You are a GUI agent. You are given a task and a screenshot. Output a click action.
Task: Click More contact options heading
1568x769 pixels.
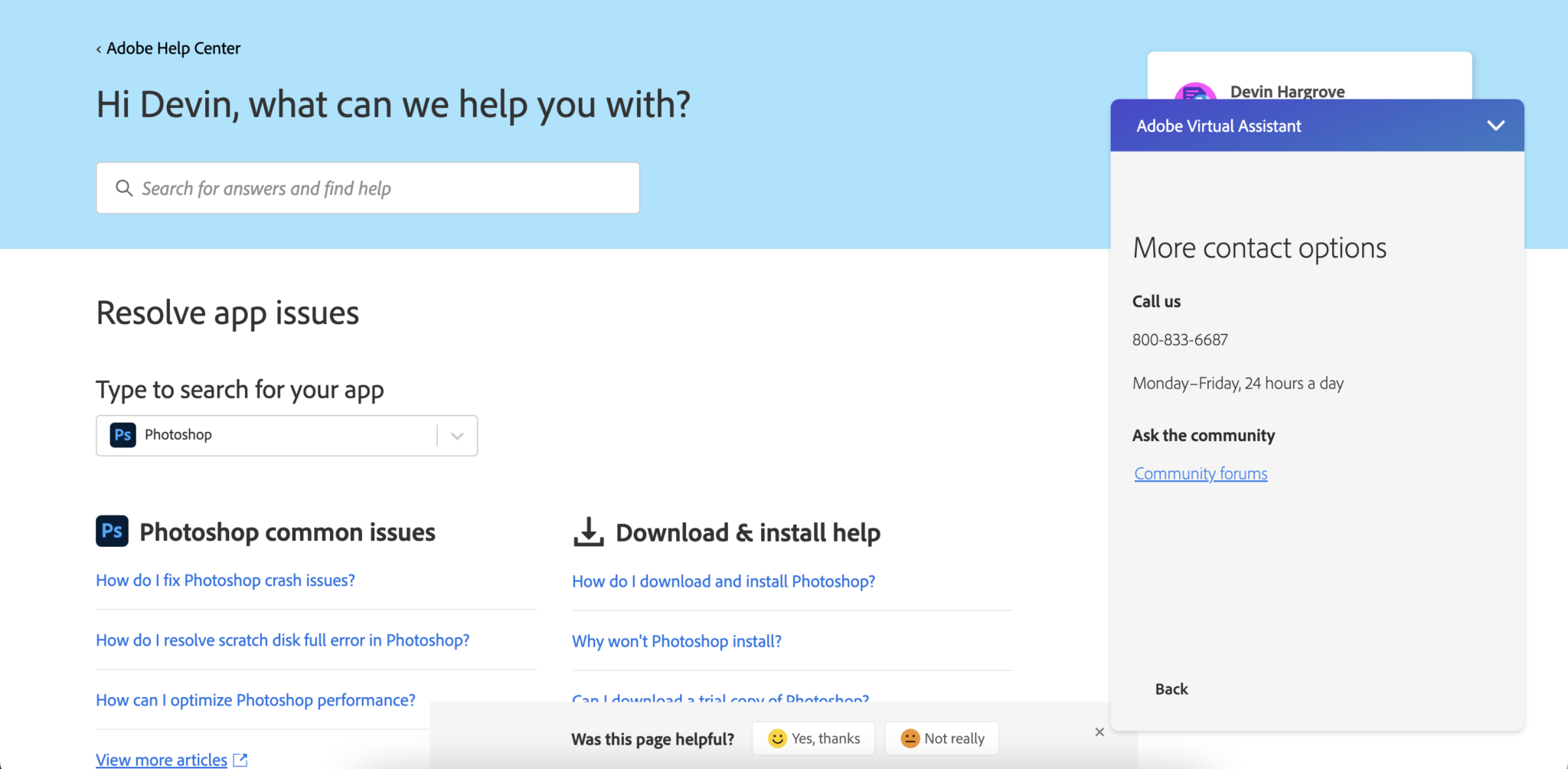pyautogui.click(x=1259, y=248)
